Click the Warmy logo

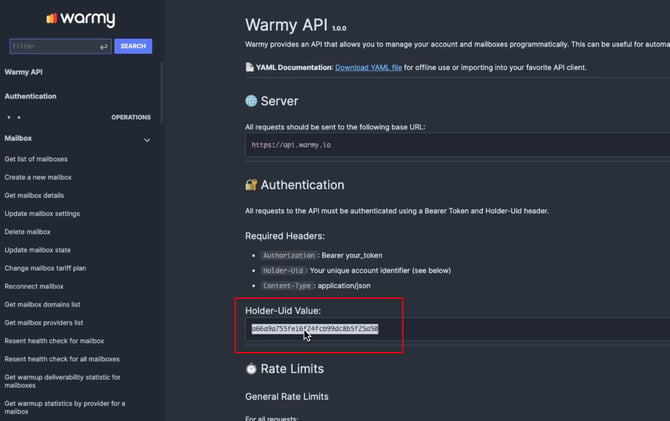point(81,19)
